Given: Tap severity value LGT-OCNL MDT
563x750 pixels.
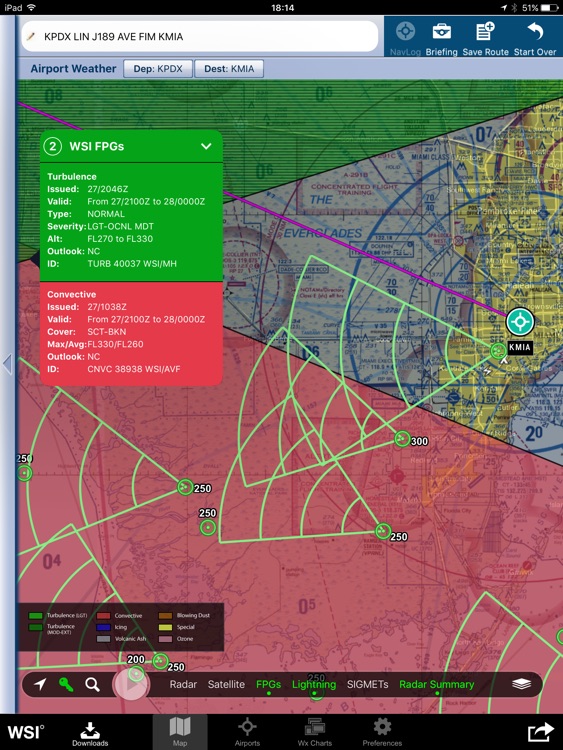Looking at the screenshot, I should pos(121,226).
